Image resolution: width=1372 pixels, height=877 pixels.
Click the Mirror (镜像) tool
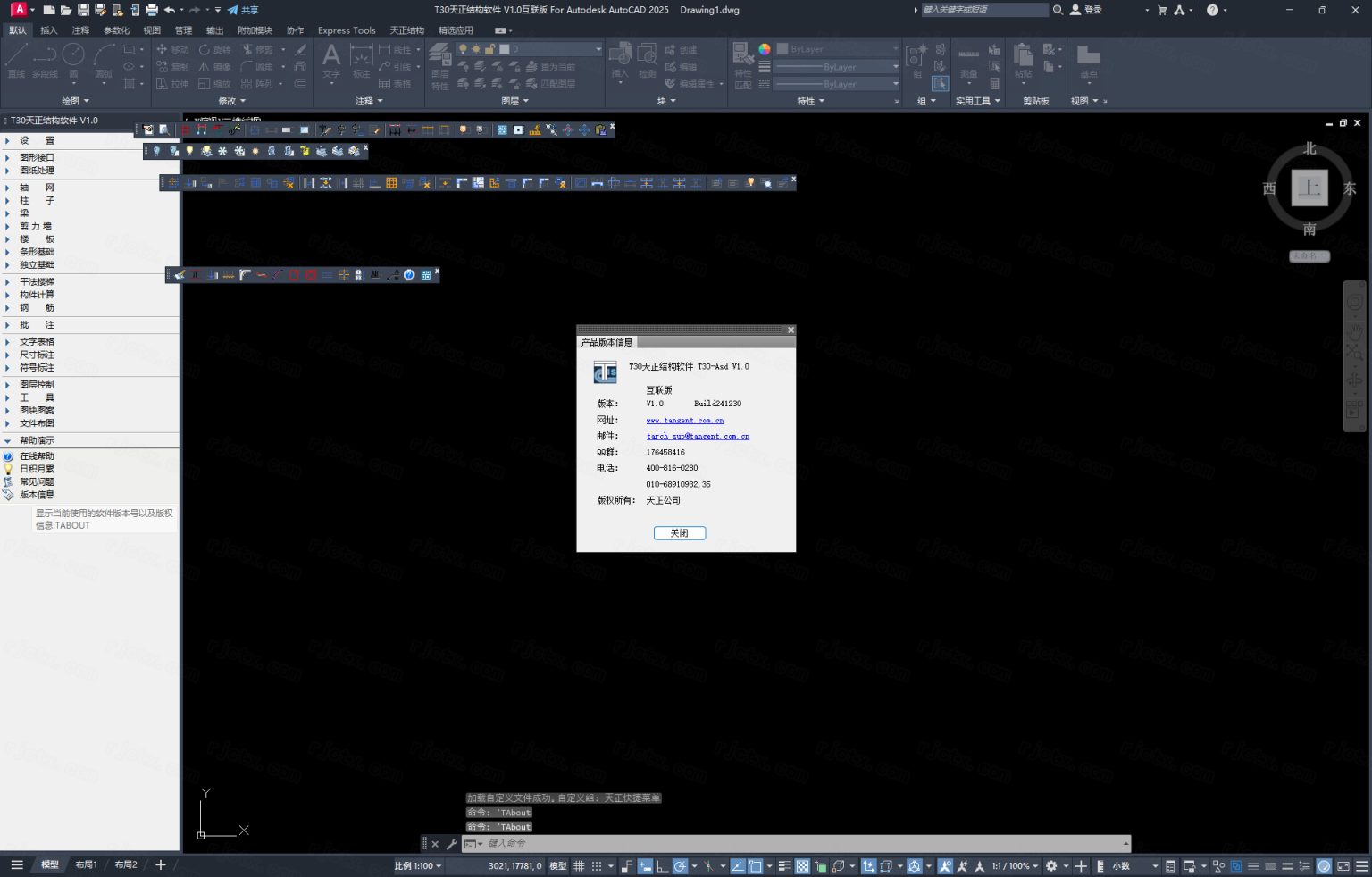(214, 66)
